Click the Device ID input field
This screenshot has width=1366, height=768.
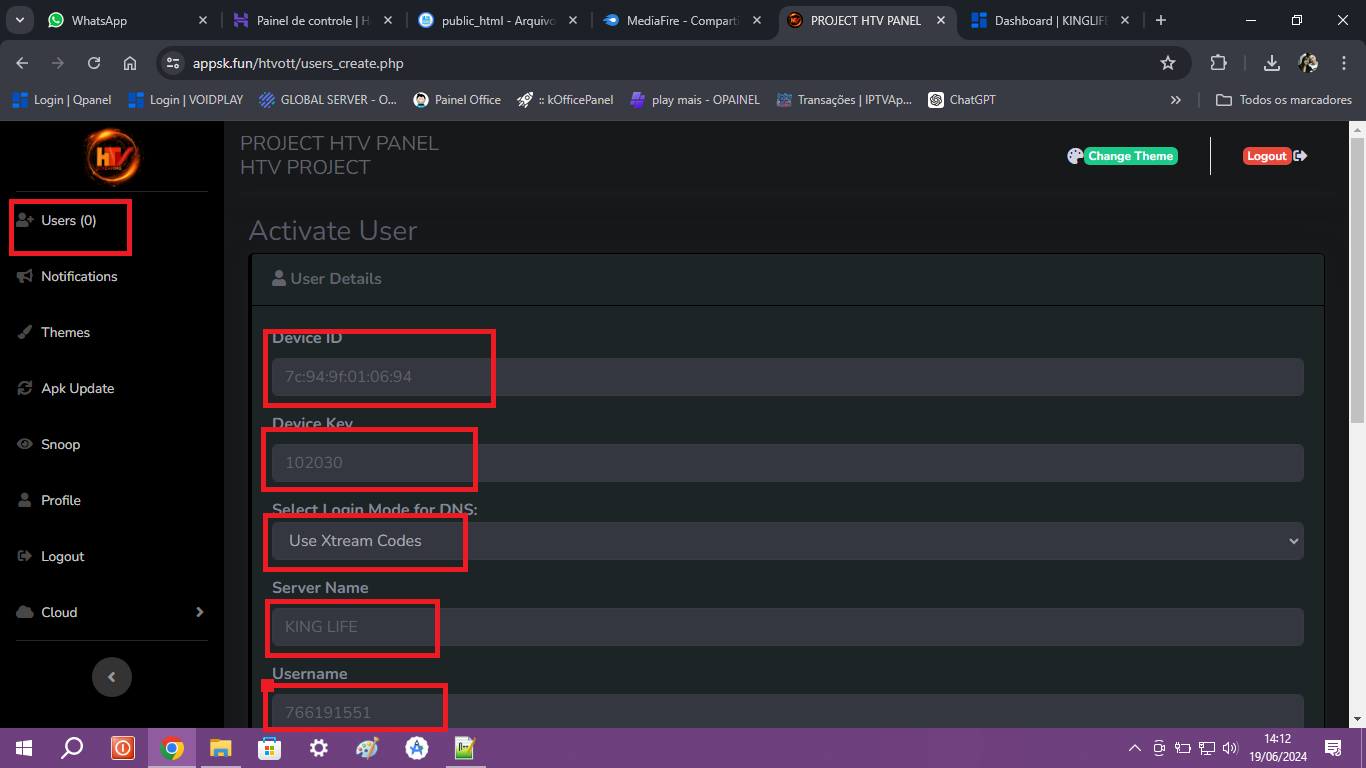pyautogui.click(x=787, y=377)
